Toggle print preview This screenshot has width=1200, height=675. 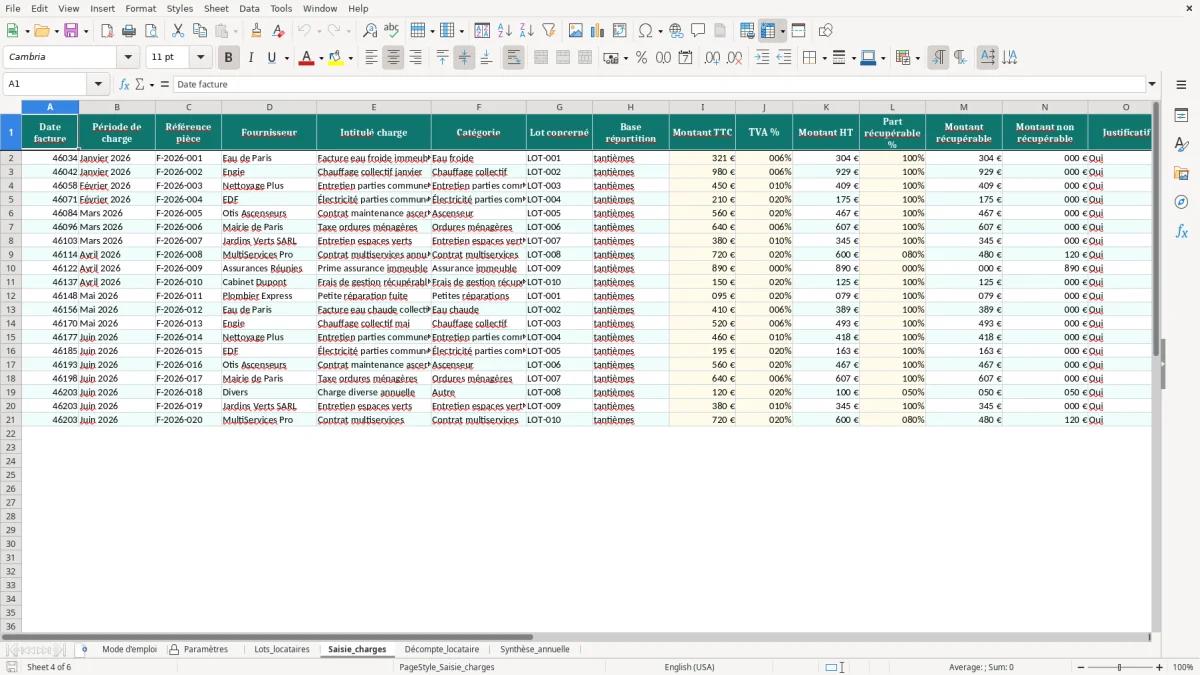[x=151, y=31]
